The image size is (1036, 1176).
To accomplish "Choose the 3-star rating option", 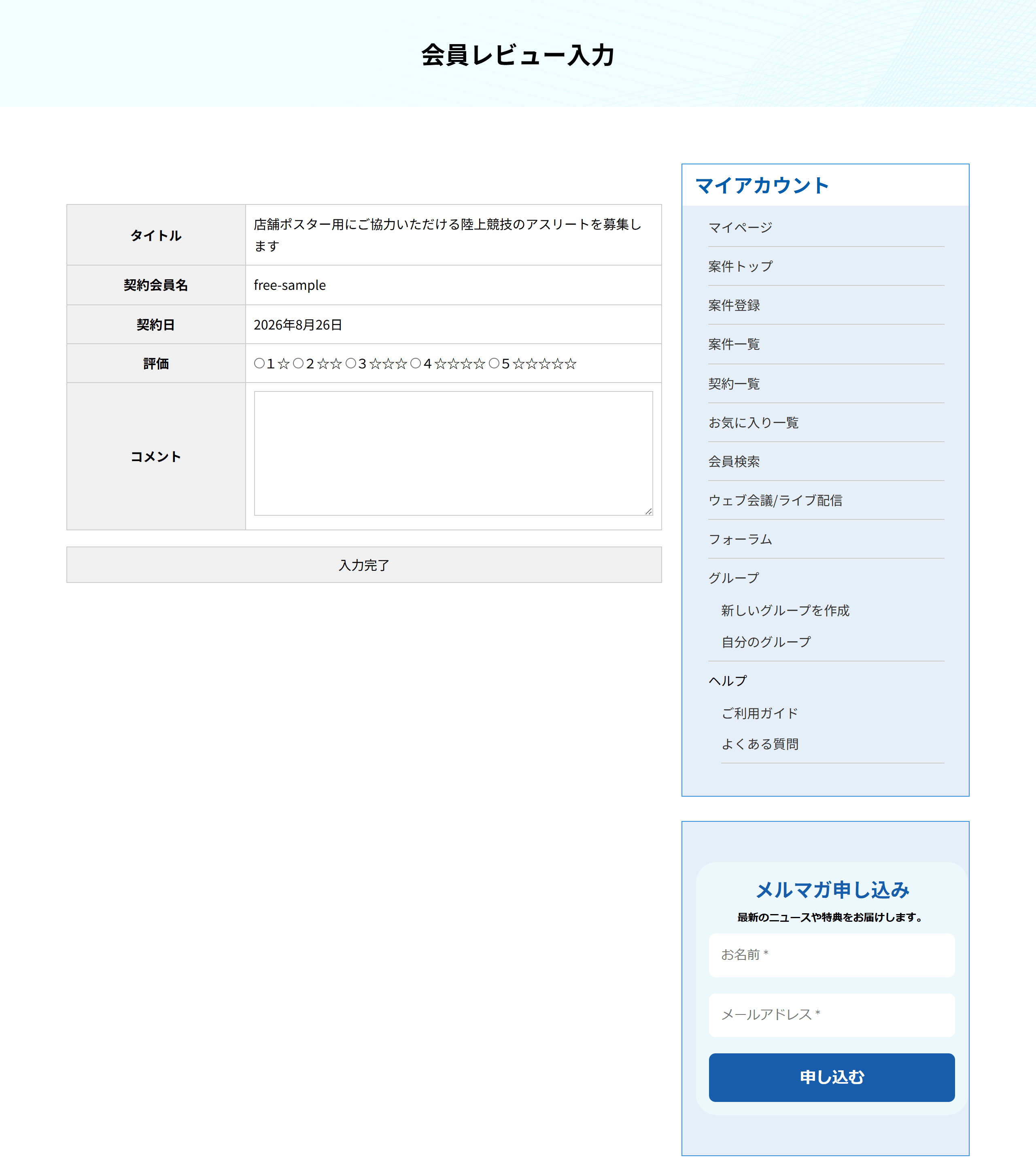I will (x=351, y=363).
